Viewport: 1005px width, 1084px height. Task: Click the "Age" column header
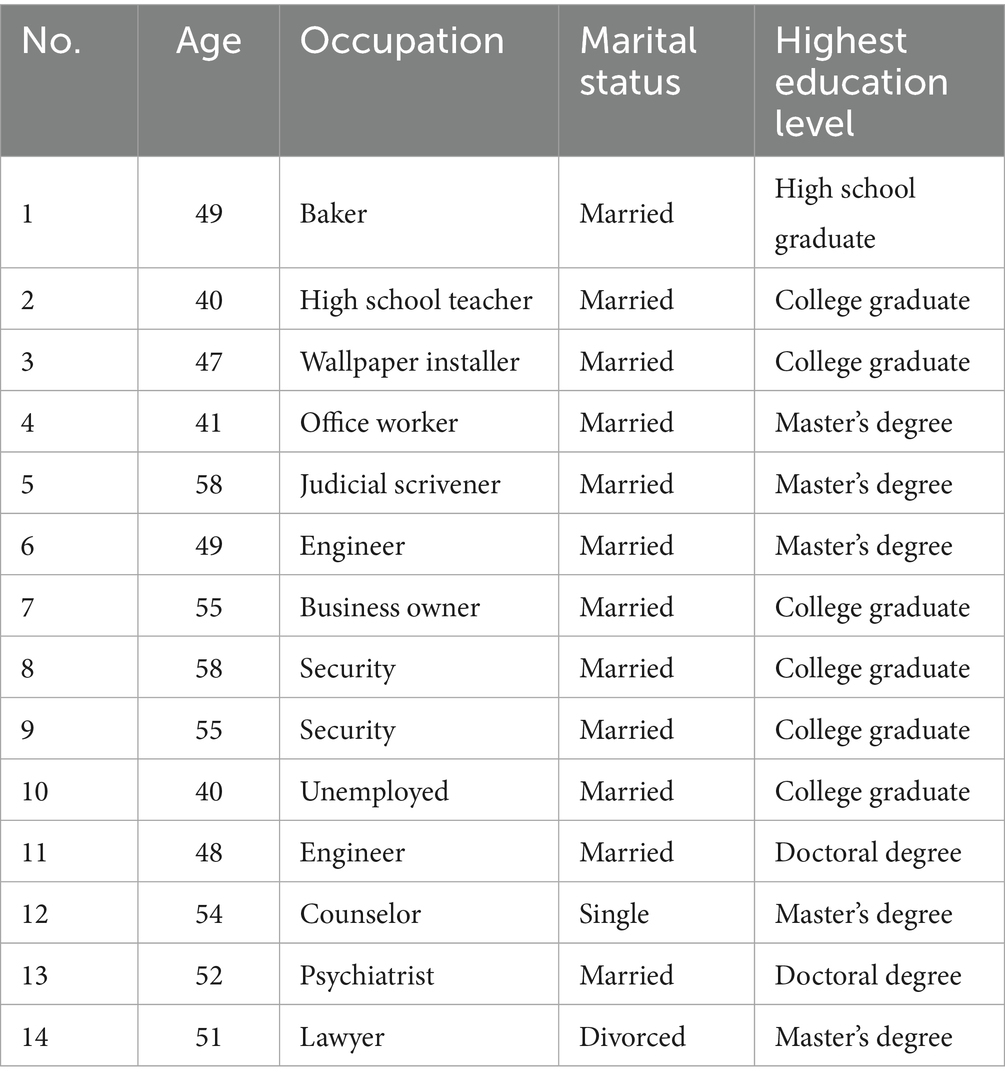(x=208, y=41)
